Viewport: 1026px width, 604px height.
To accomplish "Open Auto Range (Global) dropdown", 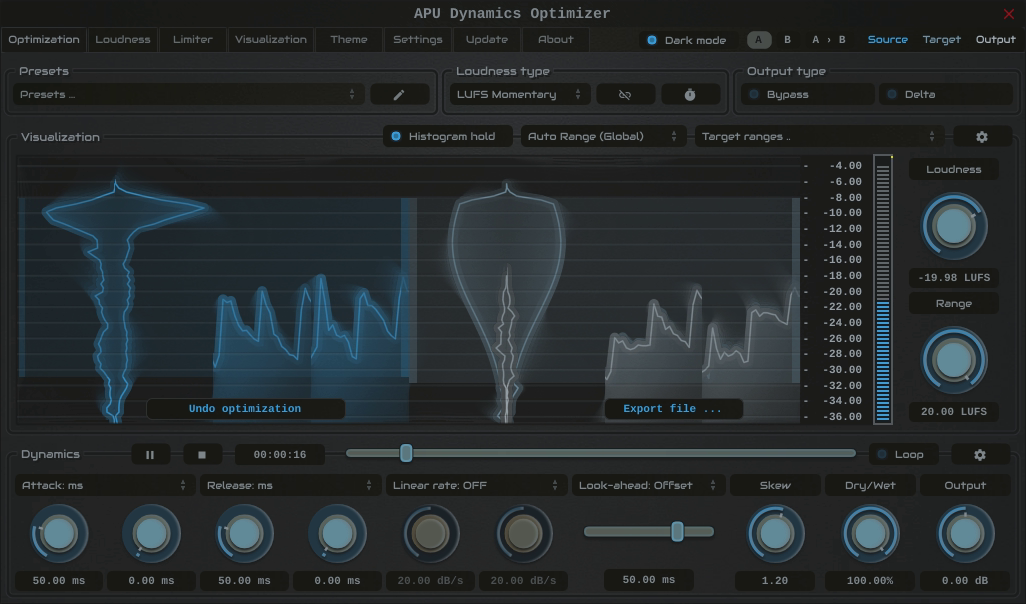I will (603, 137).
